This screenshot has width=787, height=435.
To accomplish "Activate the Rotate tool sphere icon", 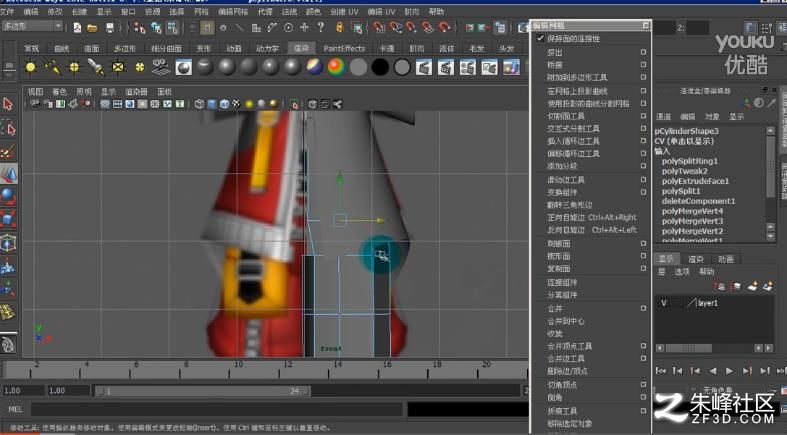I will tap(9, 197).
